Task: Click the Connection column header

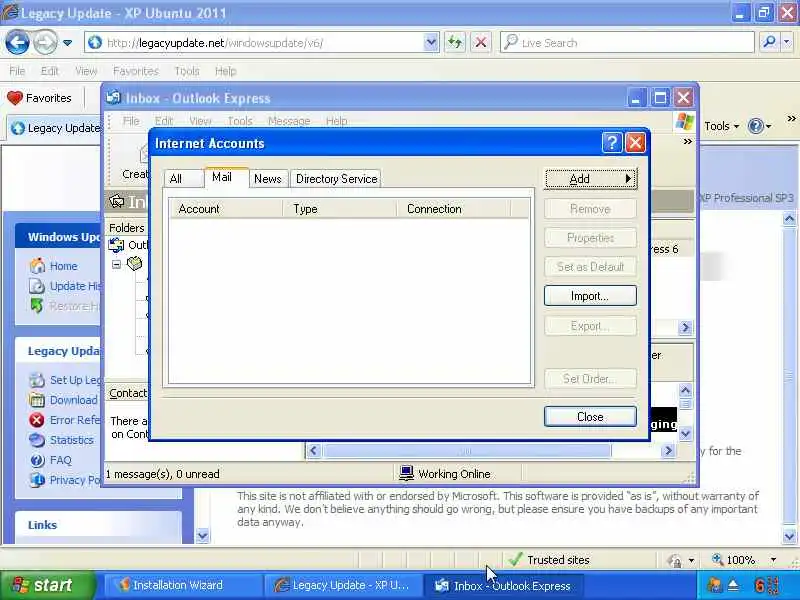Action: pyautogui.click(x=453, y=209)
